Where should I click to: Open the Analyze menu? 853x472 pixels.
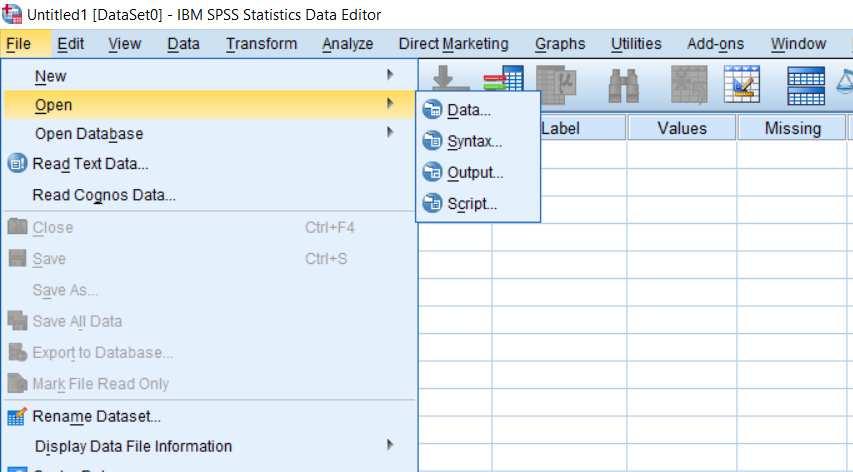pyautogui.click(x=348, y=44)
